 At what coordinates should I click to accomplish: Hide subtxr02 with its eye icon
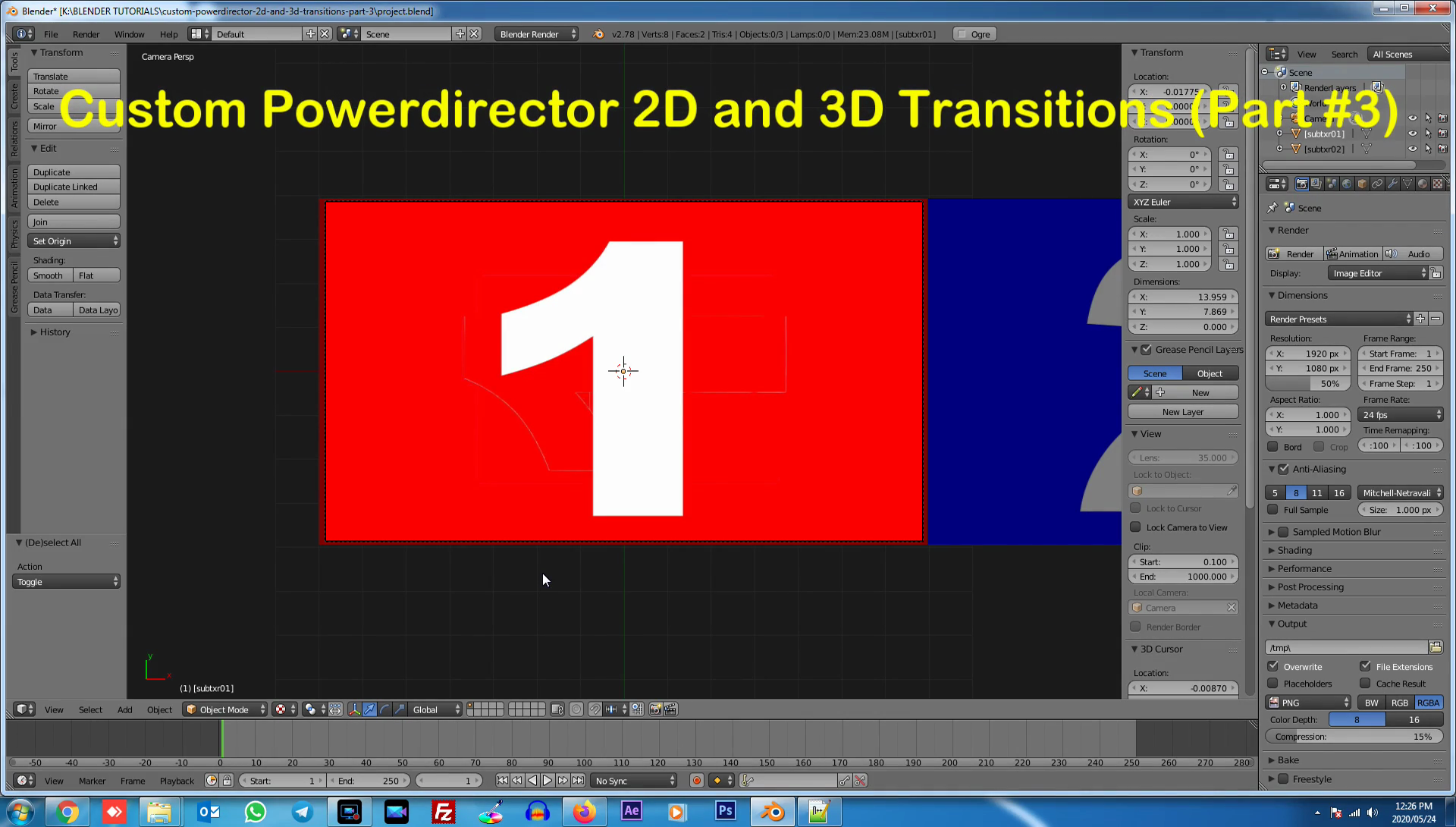[1412, 149]
